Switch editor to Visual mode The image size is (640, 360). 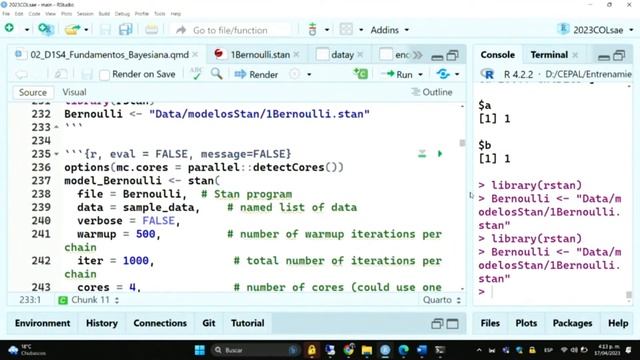click(74, 92)
